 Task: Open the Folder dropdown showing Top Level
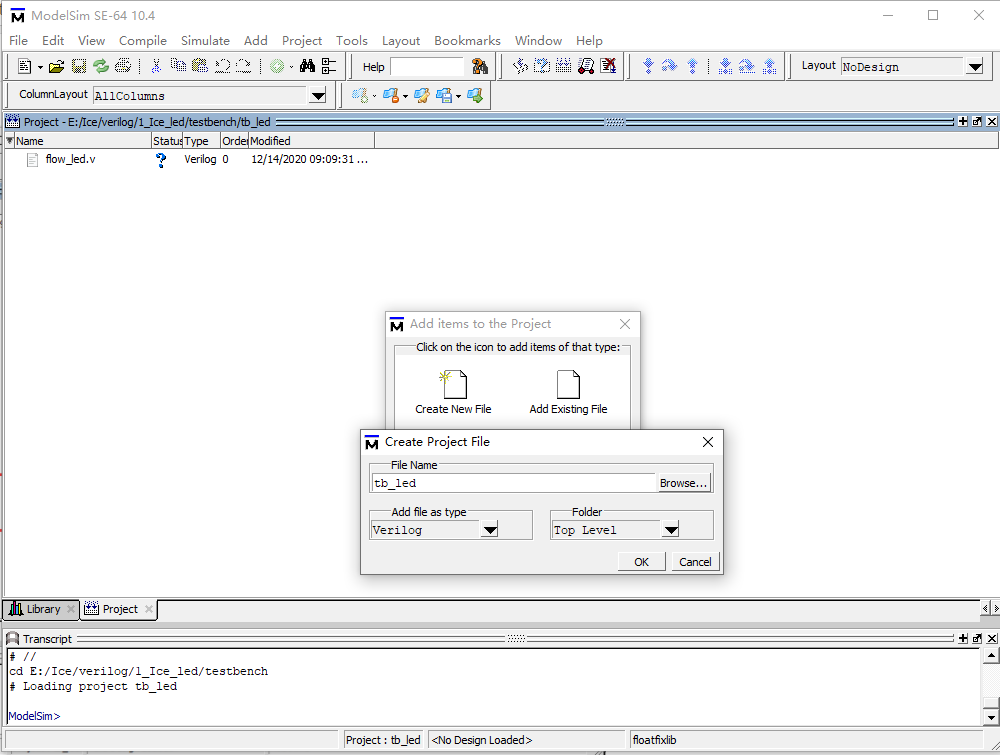coord(669,530)
